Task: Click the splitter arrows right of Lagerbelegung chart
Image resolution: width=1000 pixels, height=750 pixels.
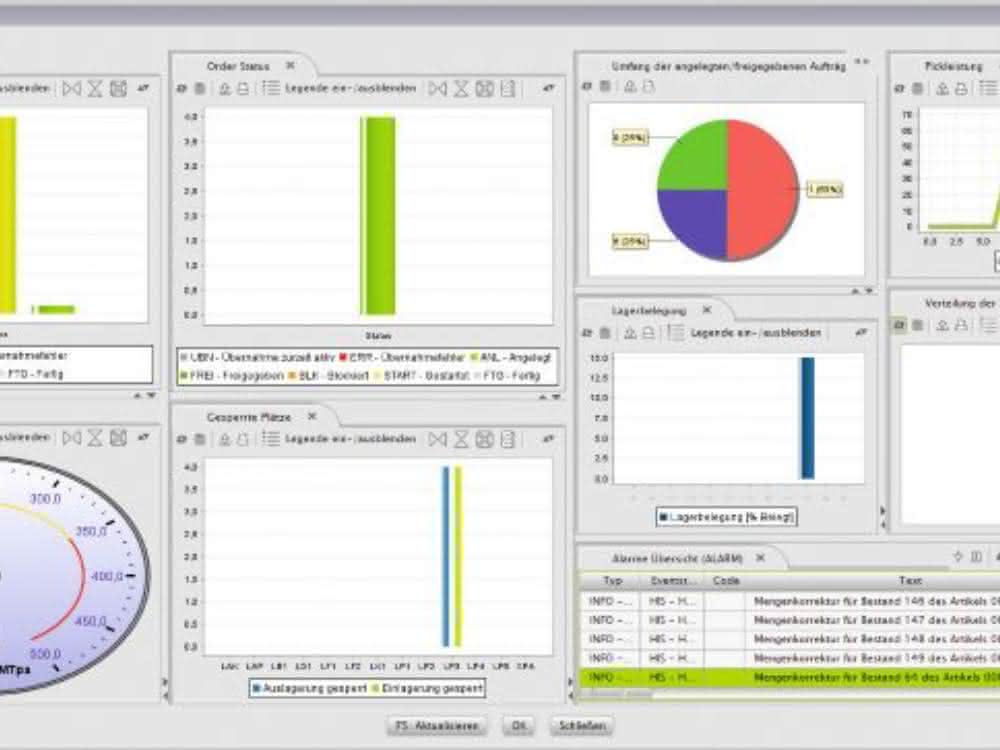Action: click(883, 517)
